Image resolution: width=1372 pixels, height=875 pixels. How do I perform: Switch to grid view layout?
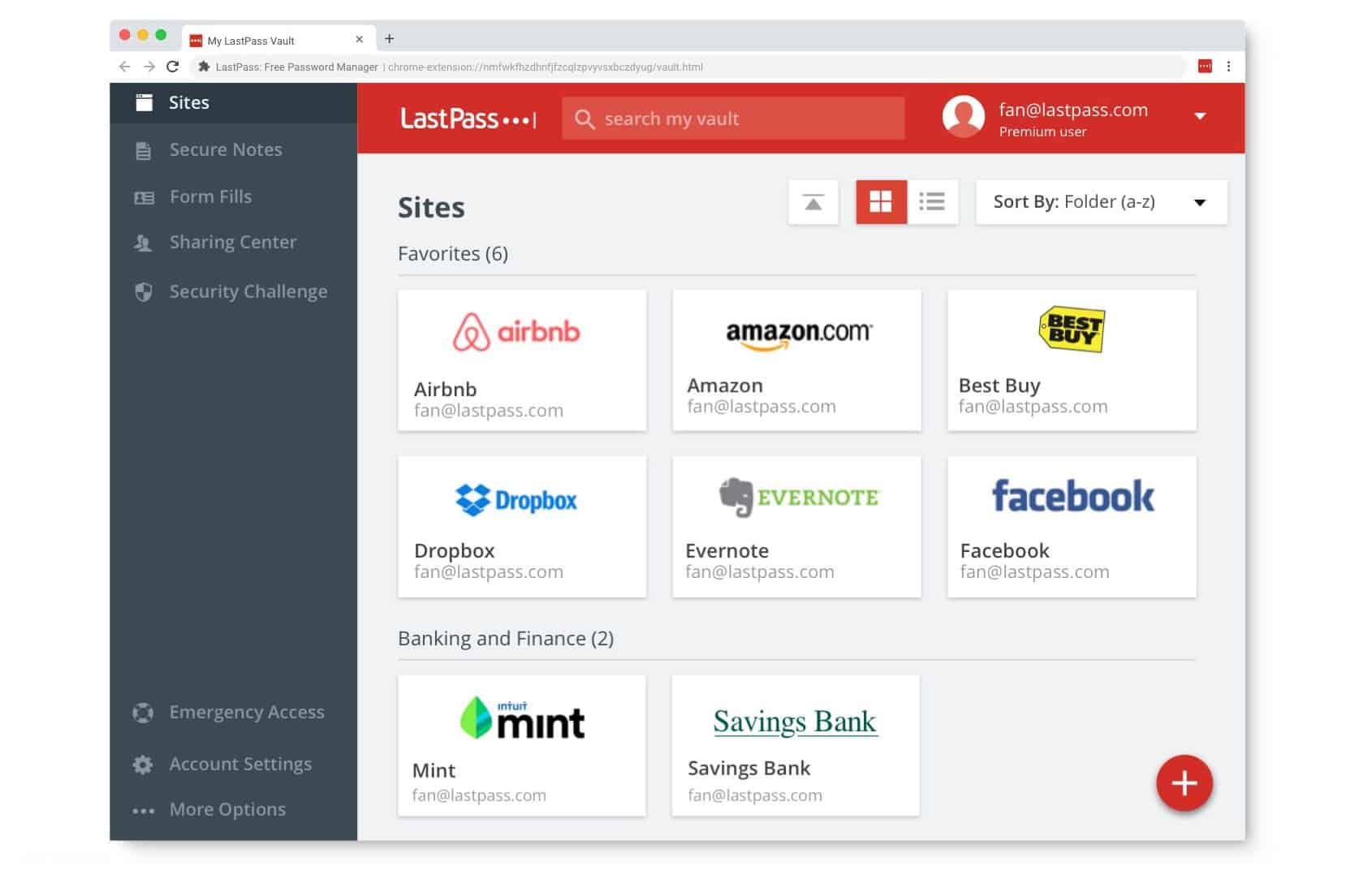tap(881, 202)
